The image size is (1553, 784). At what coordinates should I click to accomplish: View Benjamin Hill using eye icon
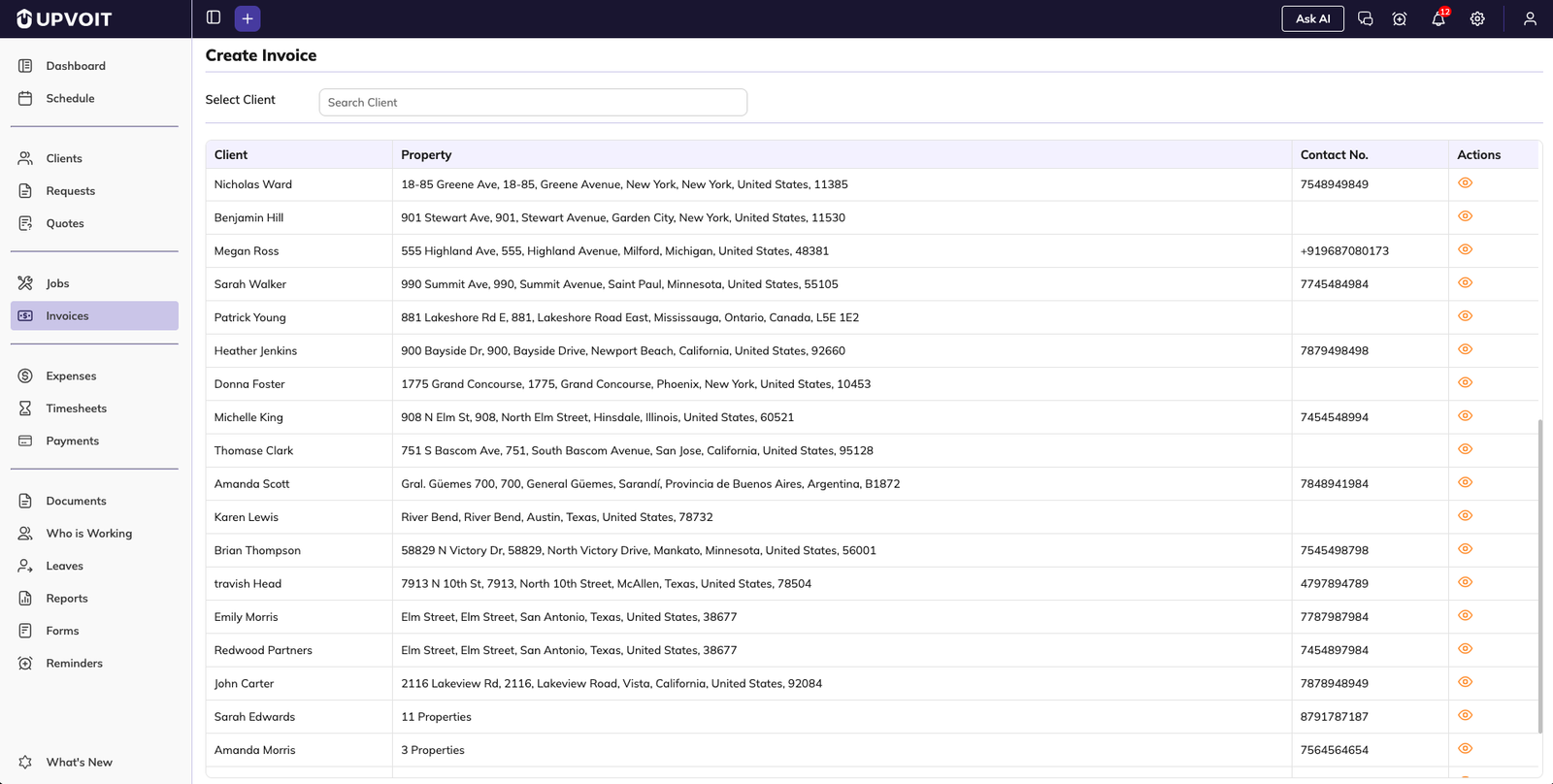(1466, 216)
